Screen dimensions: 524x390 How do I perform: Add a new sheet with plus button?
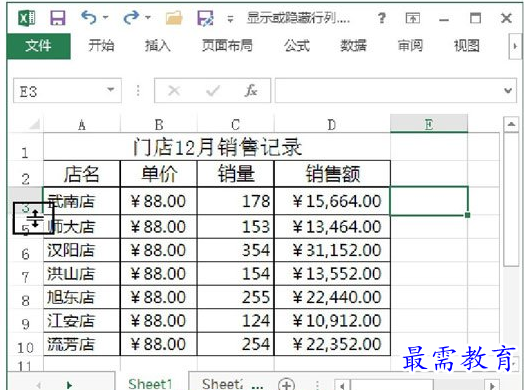tap(286, 384)
